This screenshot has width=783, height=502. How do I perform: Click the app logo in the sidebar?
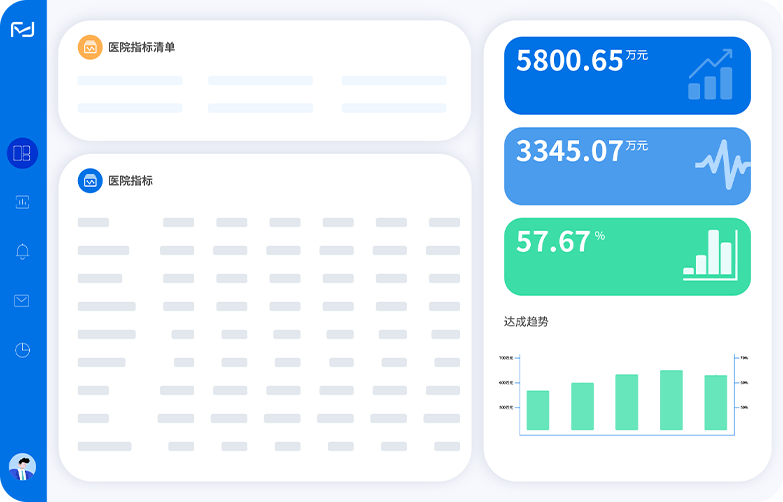tap(22, 30)
